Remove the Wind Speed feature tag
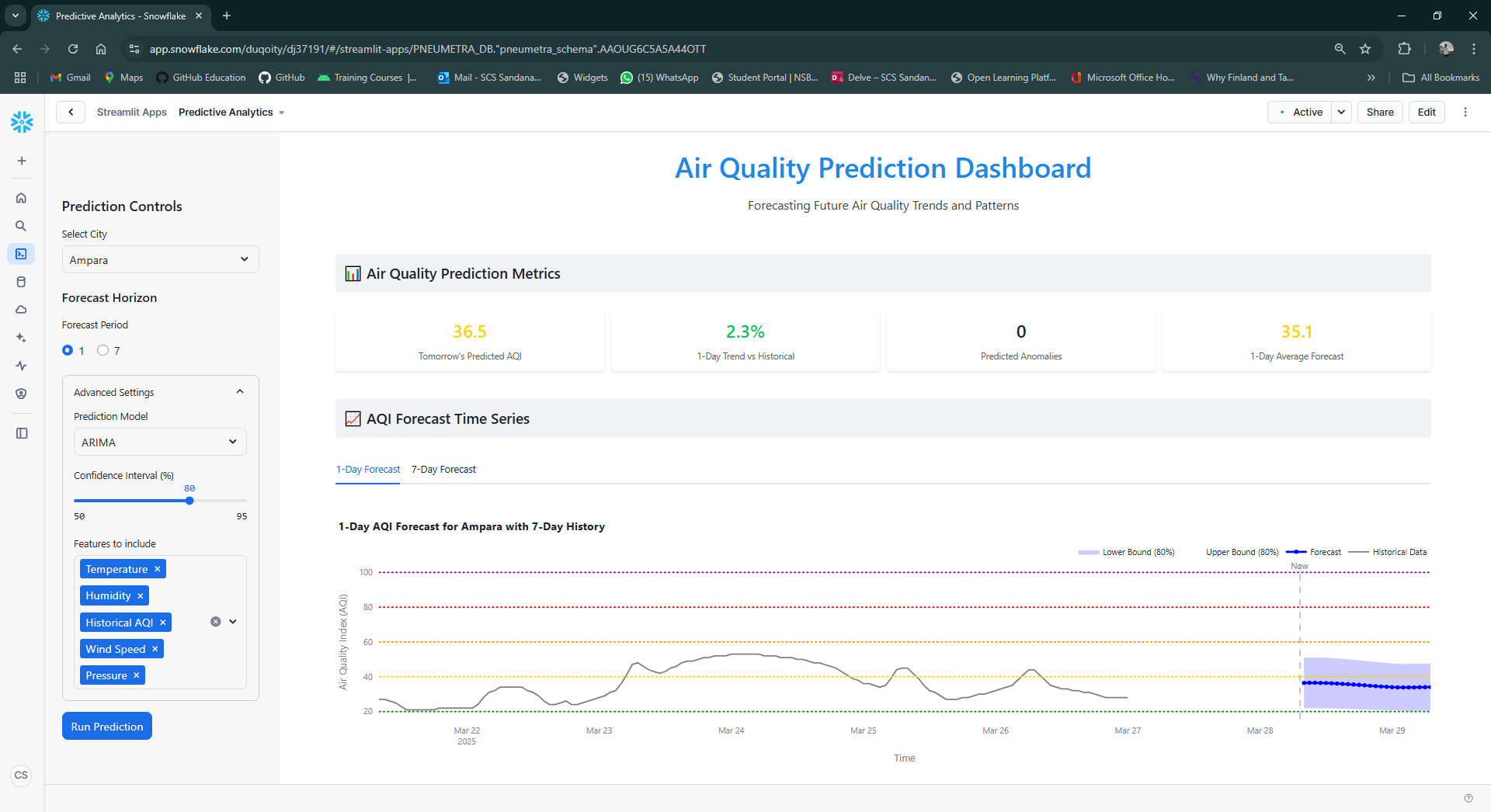The height and width of the screenshot is (812, 1491). [155, 648]
